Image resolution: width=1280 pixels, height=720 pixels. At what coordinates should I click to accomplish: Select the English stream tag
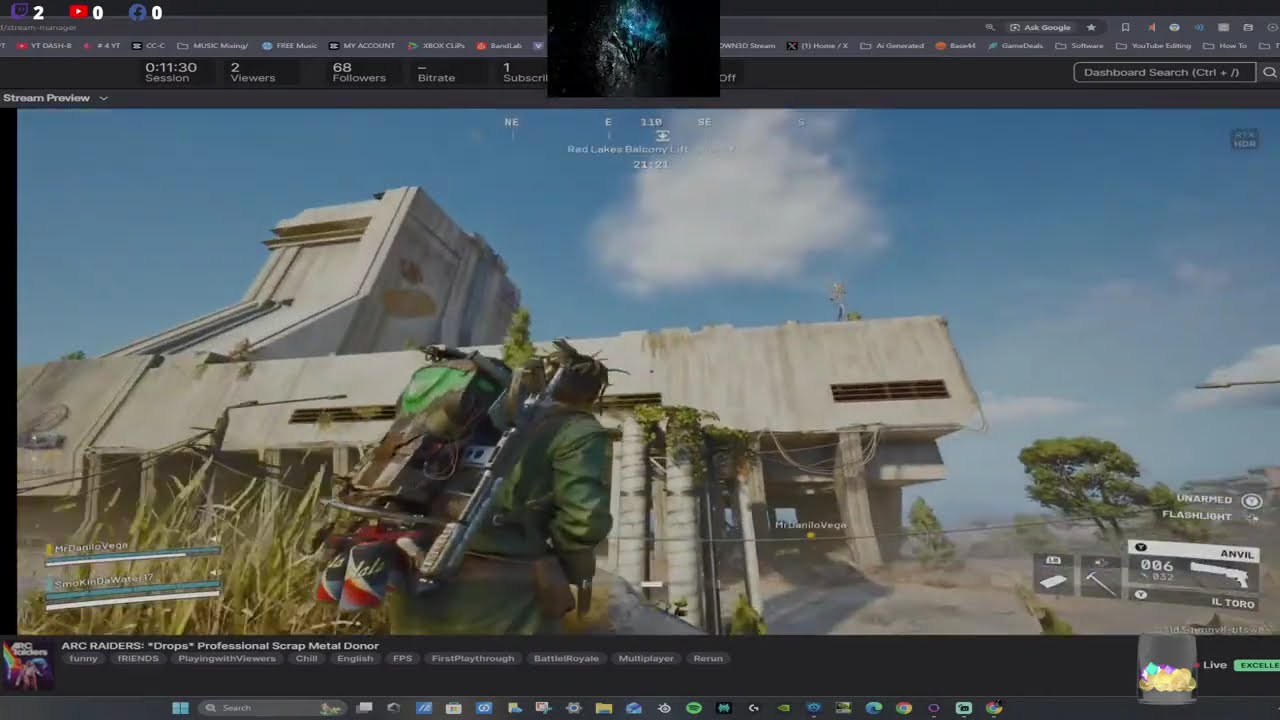pyautogui.click(x=355, y=659)
